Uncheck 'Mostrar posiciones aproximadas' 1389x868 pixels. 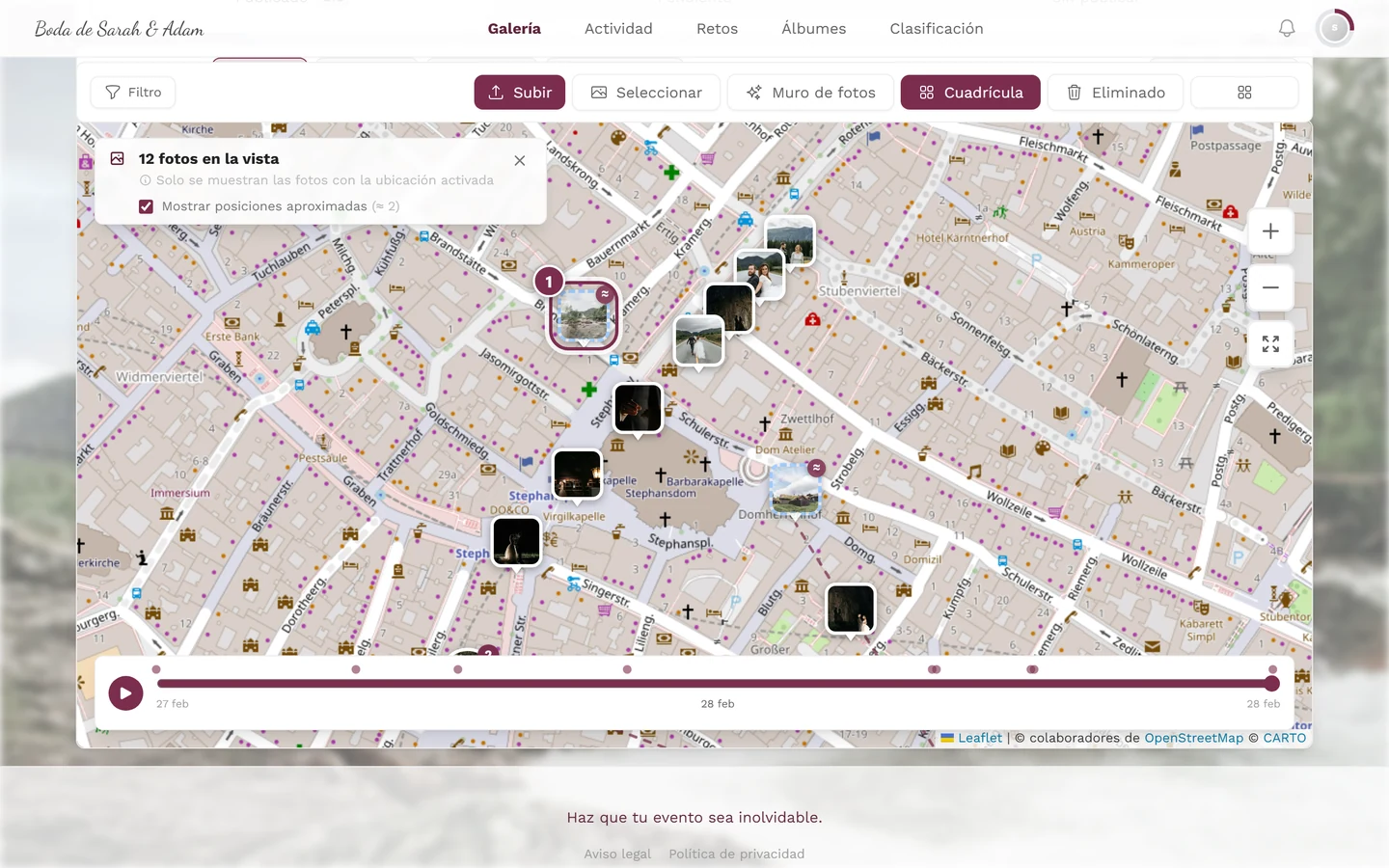pyautogui.click(x=146, y=206)
